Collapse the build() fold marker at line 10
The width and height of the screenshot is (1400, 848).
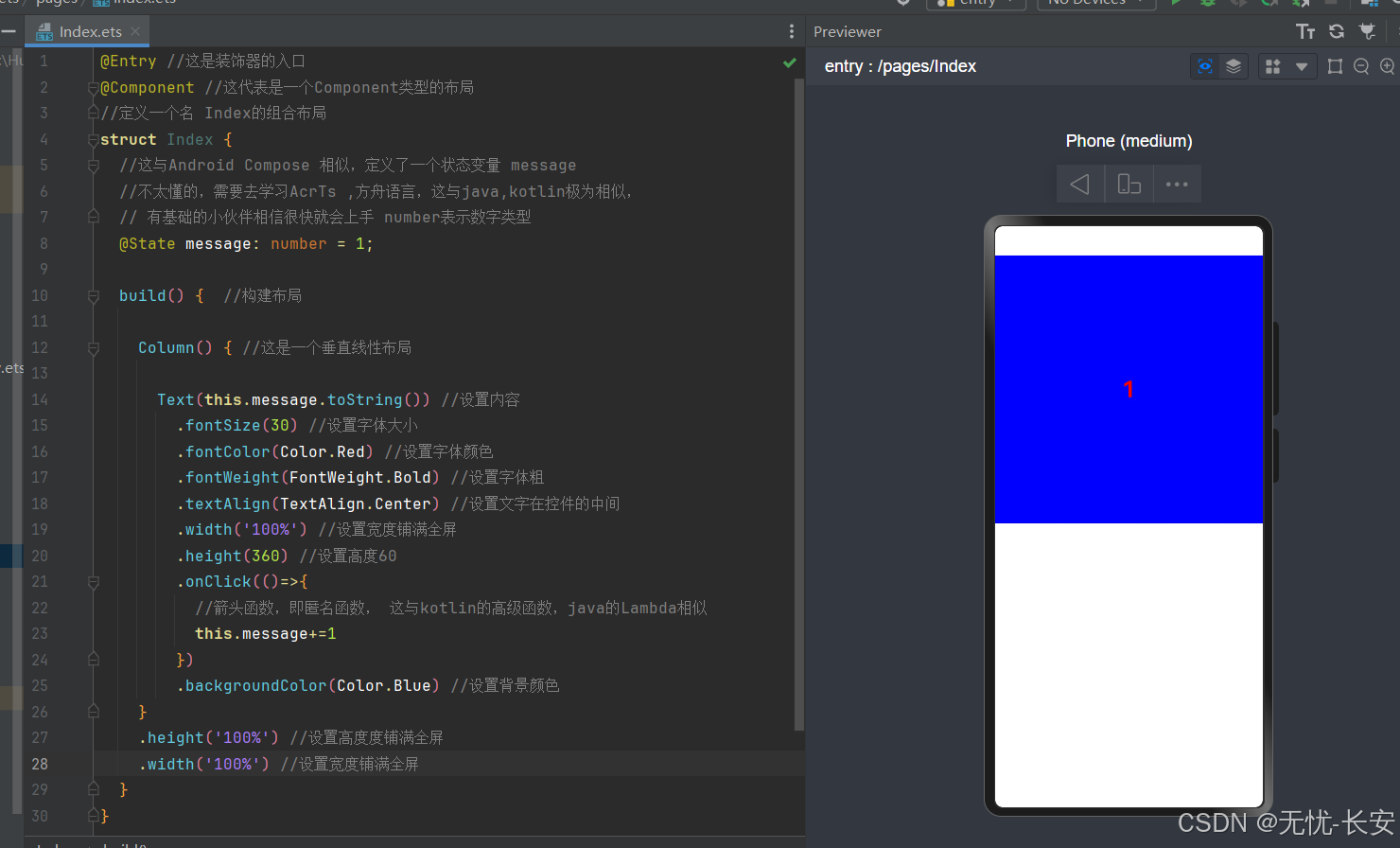tap(93, 295)
